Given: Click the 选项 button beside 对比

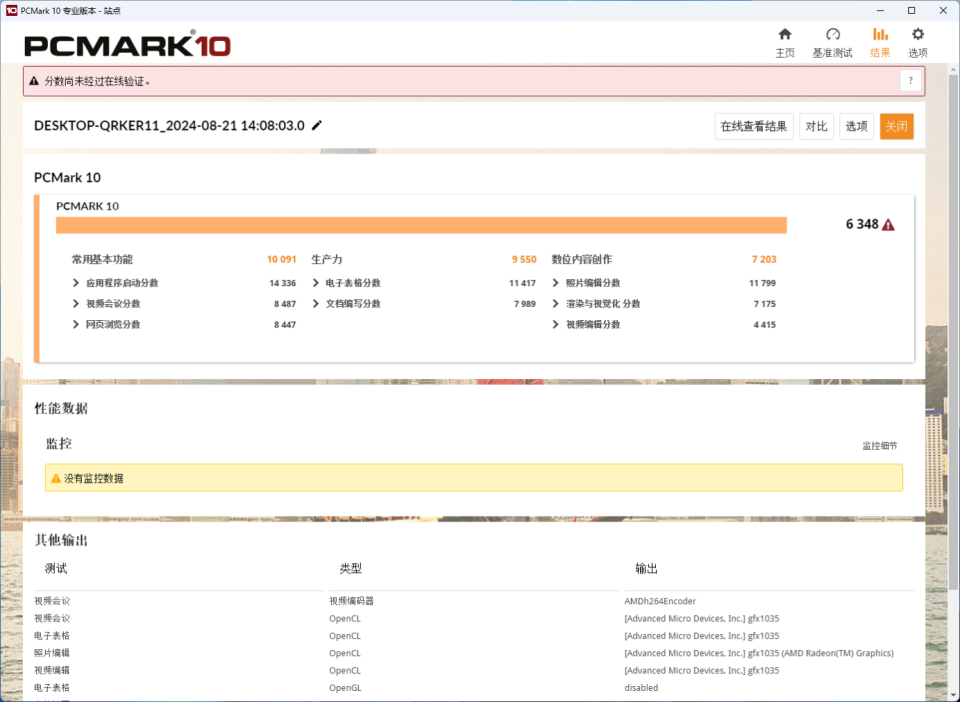Looking at the screenshot, I should 856,126.
